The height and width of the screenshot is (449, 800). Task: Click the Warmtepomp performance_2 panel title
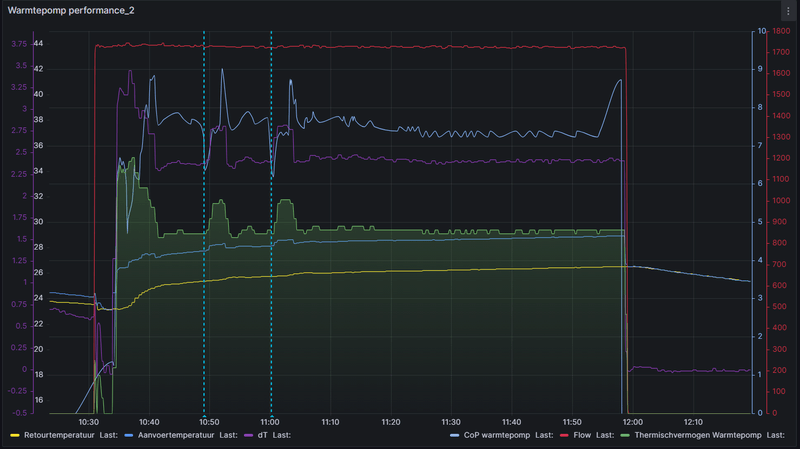pyautogui.click(x=71, y=10)
